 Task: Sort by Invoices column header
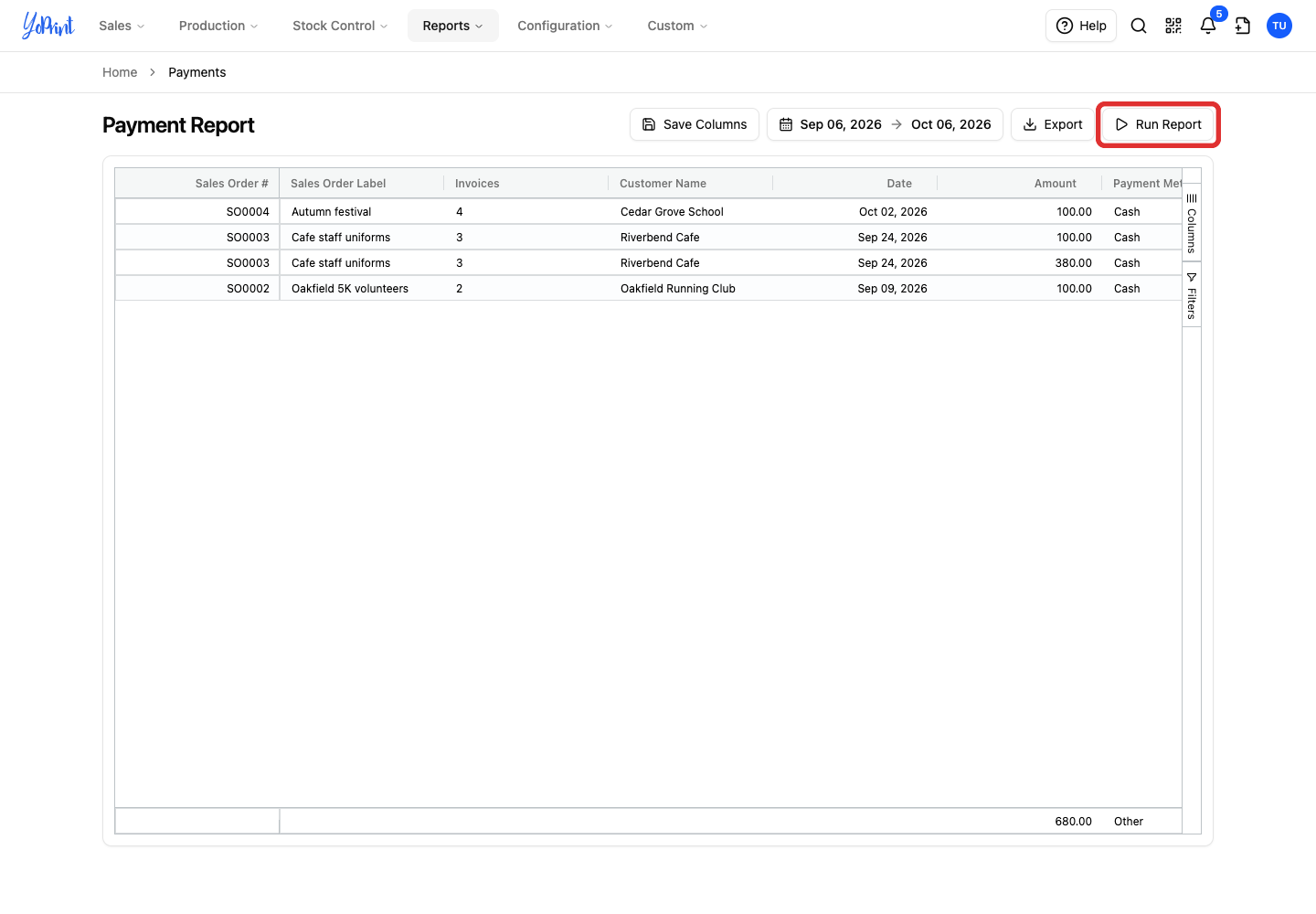pos(526,183)
